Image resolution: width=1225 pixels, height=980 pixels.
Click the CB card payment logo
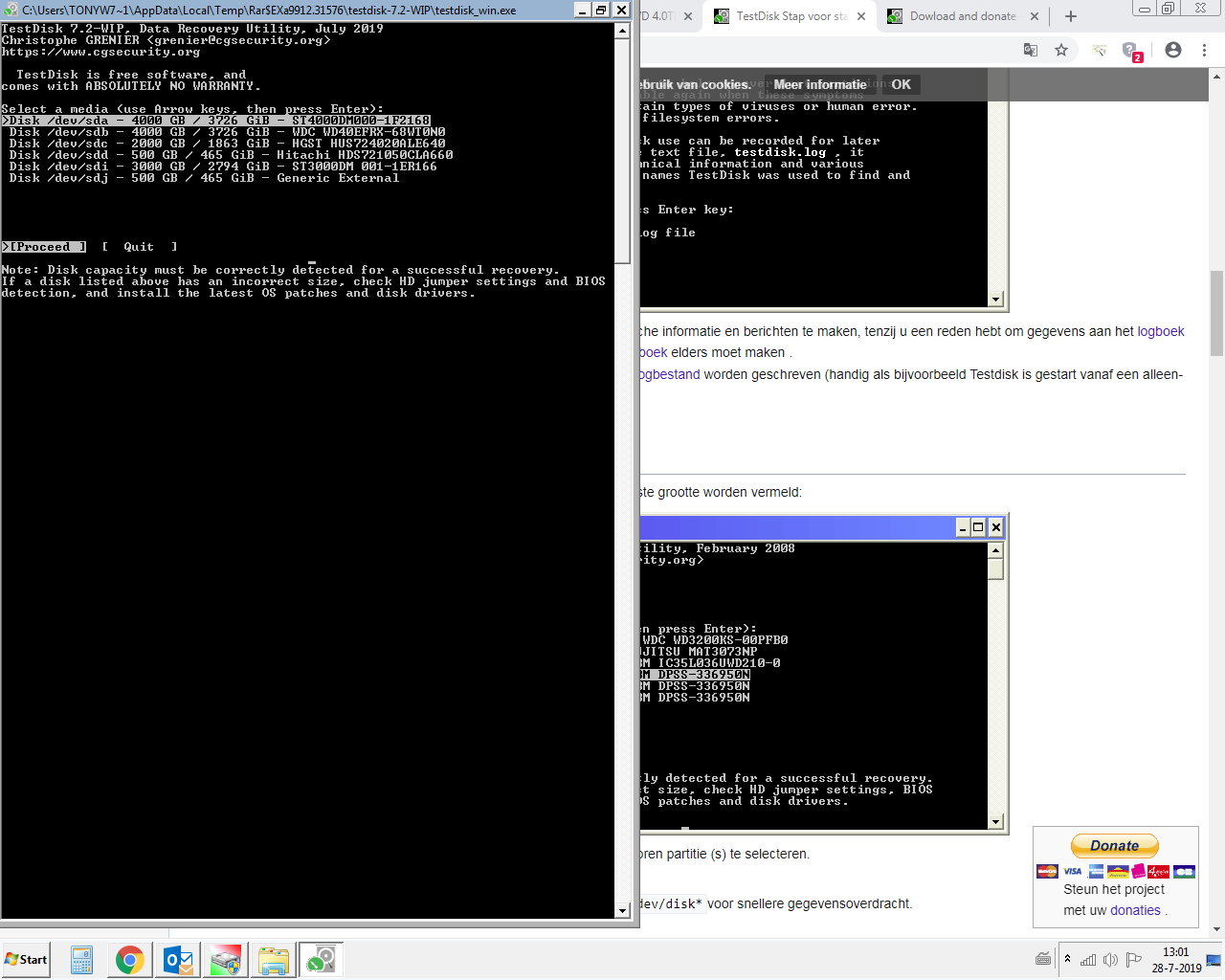tap(1184, 871)
